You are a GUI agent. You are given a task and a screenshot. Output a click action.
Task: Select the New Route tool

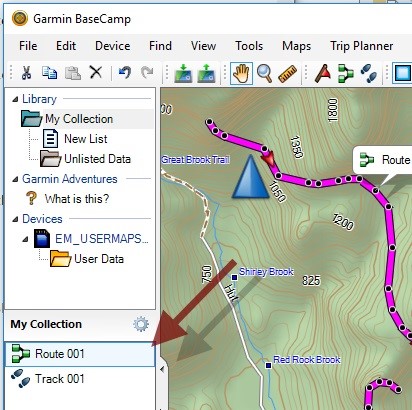[346, 73]
